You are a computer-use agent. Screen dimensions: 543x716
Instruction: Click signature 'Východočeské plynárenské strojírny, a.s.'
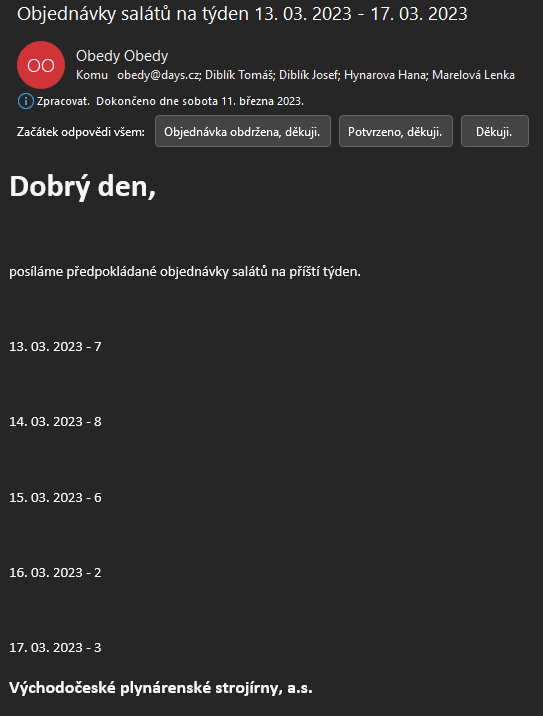[161, 688]
